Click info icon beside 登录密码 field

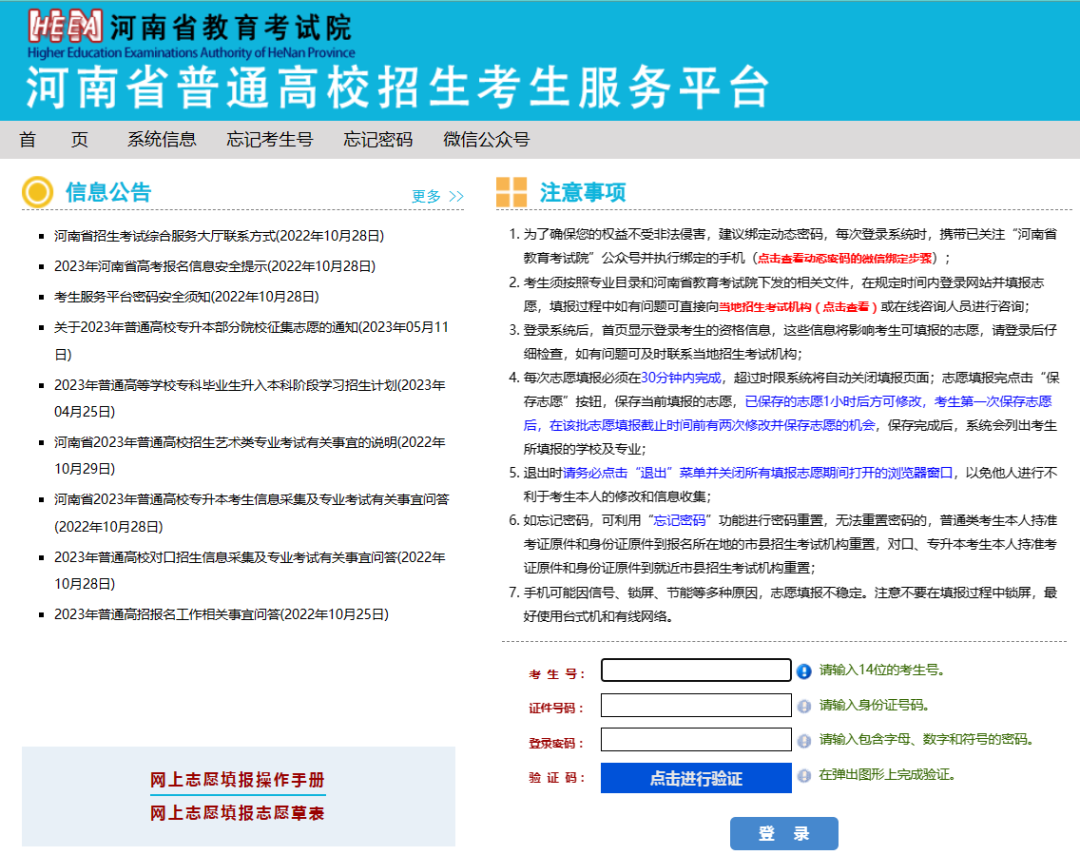coord(804,741)
